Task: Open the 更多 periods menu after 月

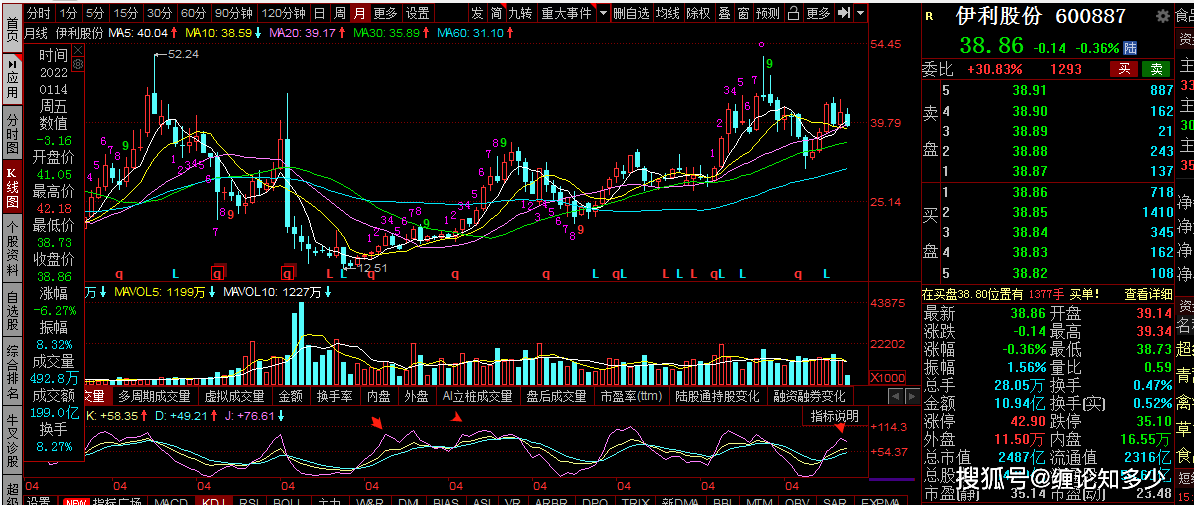Action: (x=385, y=13)
